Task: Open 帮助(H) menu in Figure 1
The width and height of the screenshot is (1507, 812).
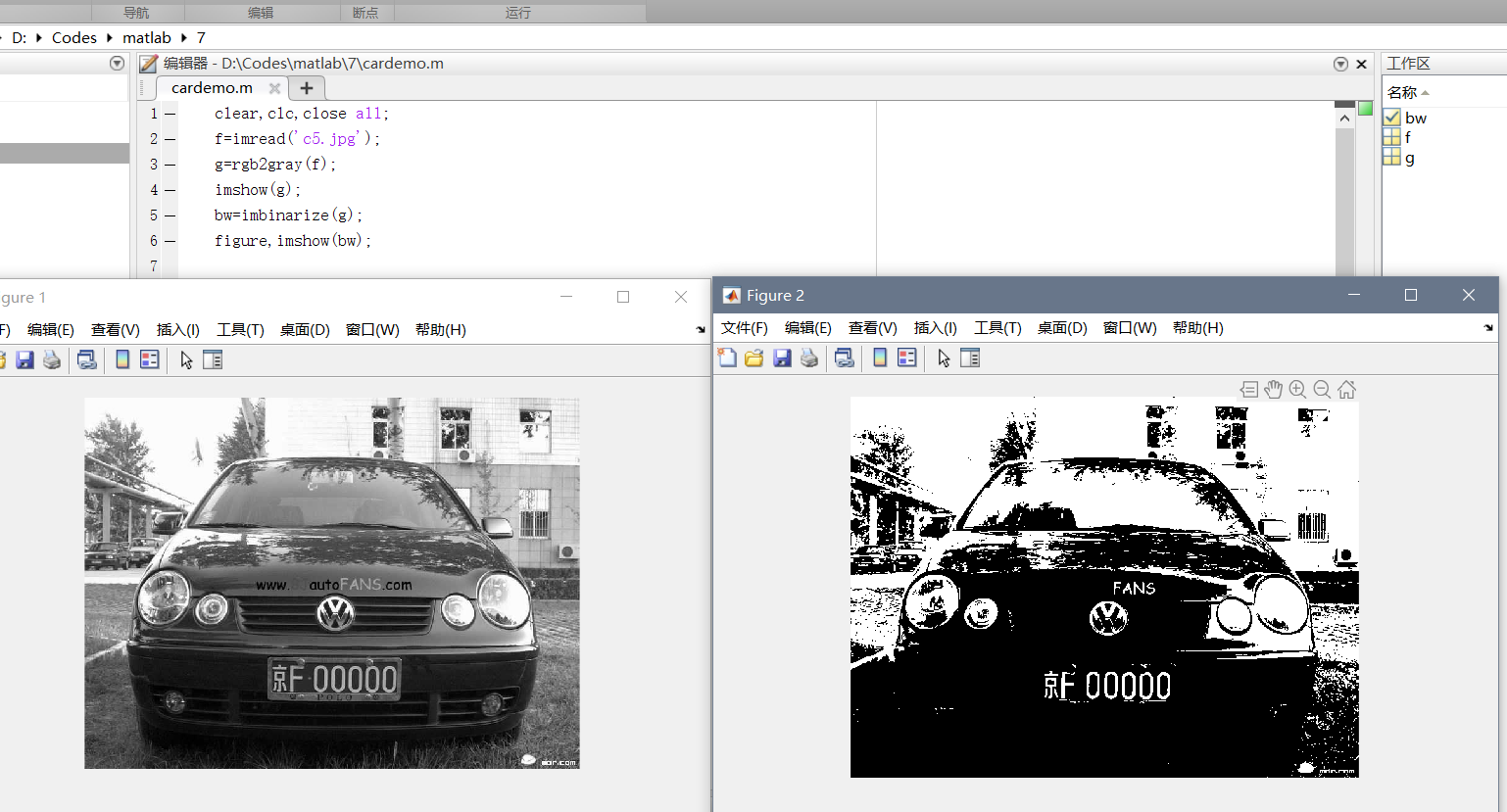Action: tap(441, 330)
